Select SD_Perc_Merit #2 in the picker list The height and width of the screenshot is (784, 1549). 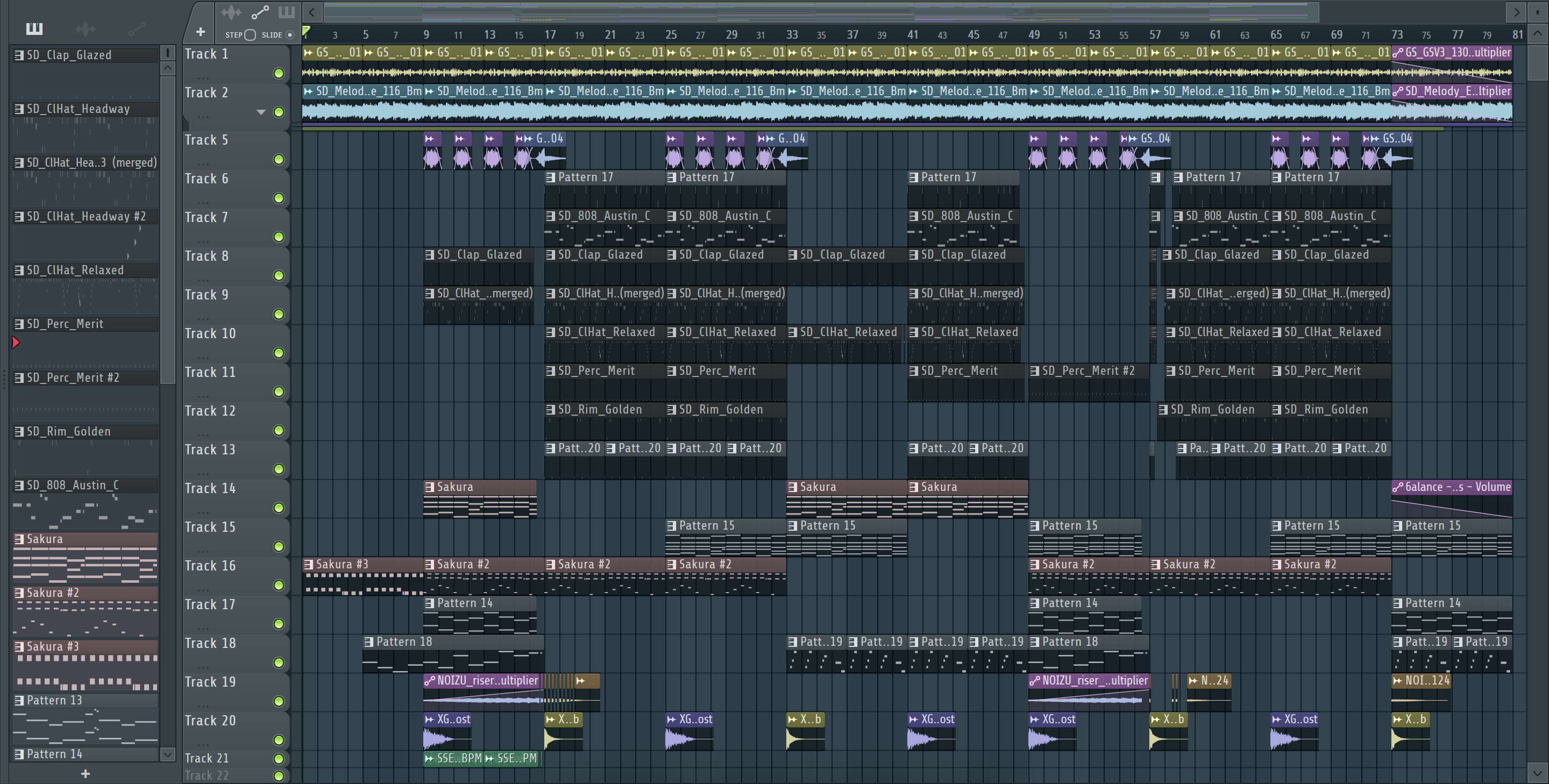click(86, 377)
